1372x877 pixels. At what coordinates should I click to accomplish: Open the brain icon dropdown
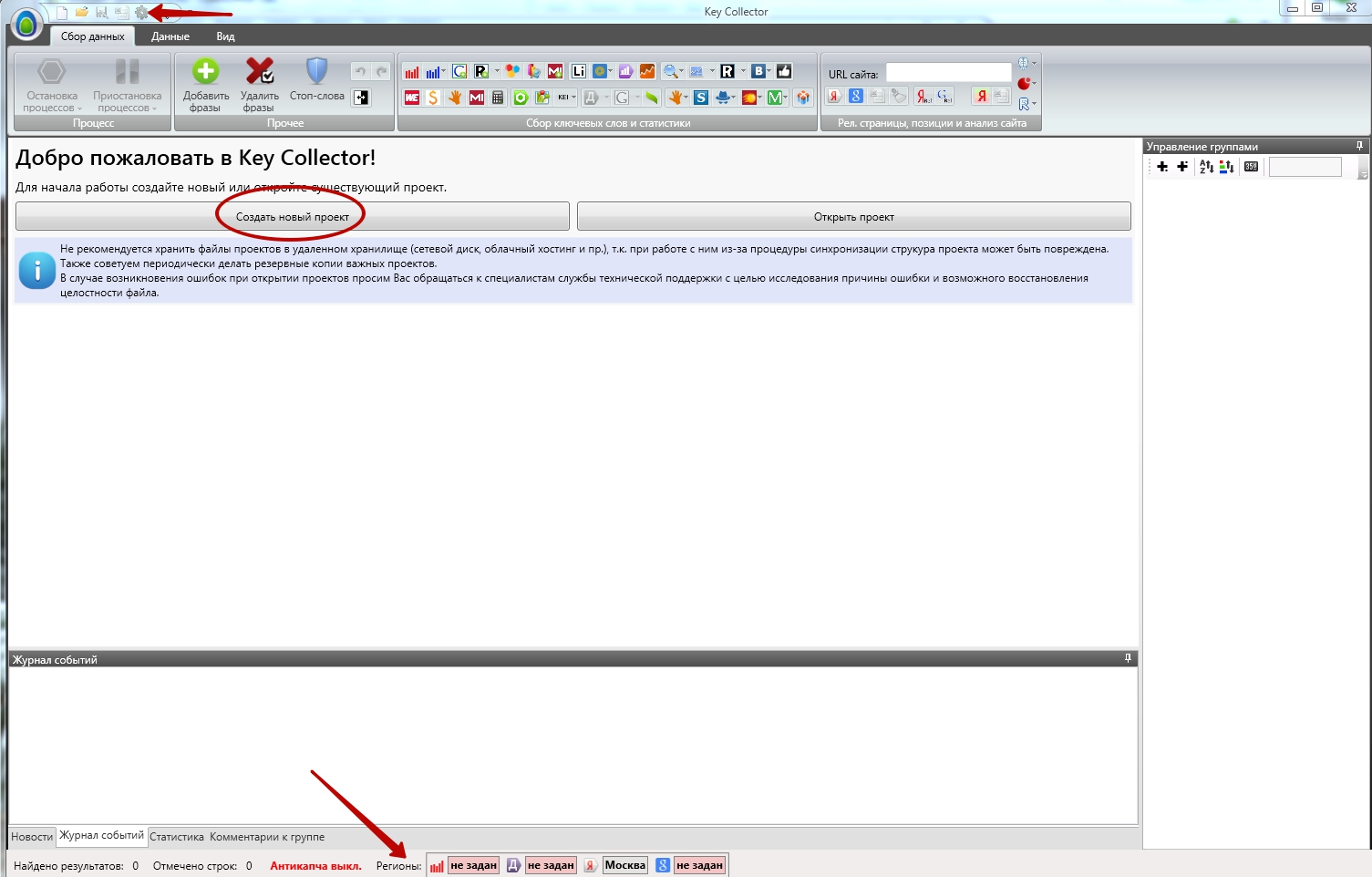tap(1034, 63)
